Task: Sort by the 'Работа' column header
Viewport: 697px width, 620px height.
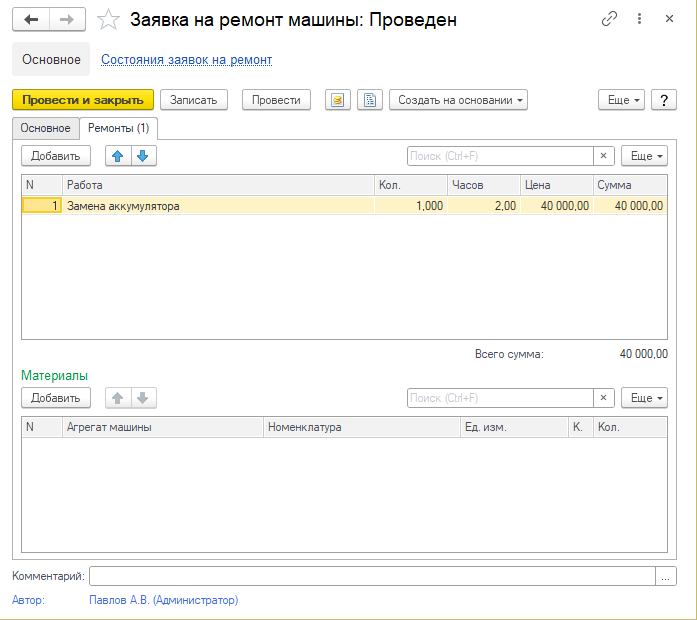Action: pyautogui.click(x=218, y=185)
